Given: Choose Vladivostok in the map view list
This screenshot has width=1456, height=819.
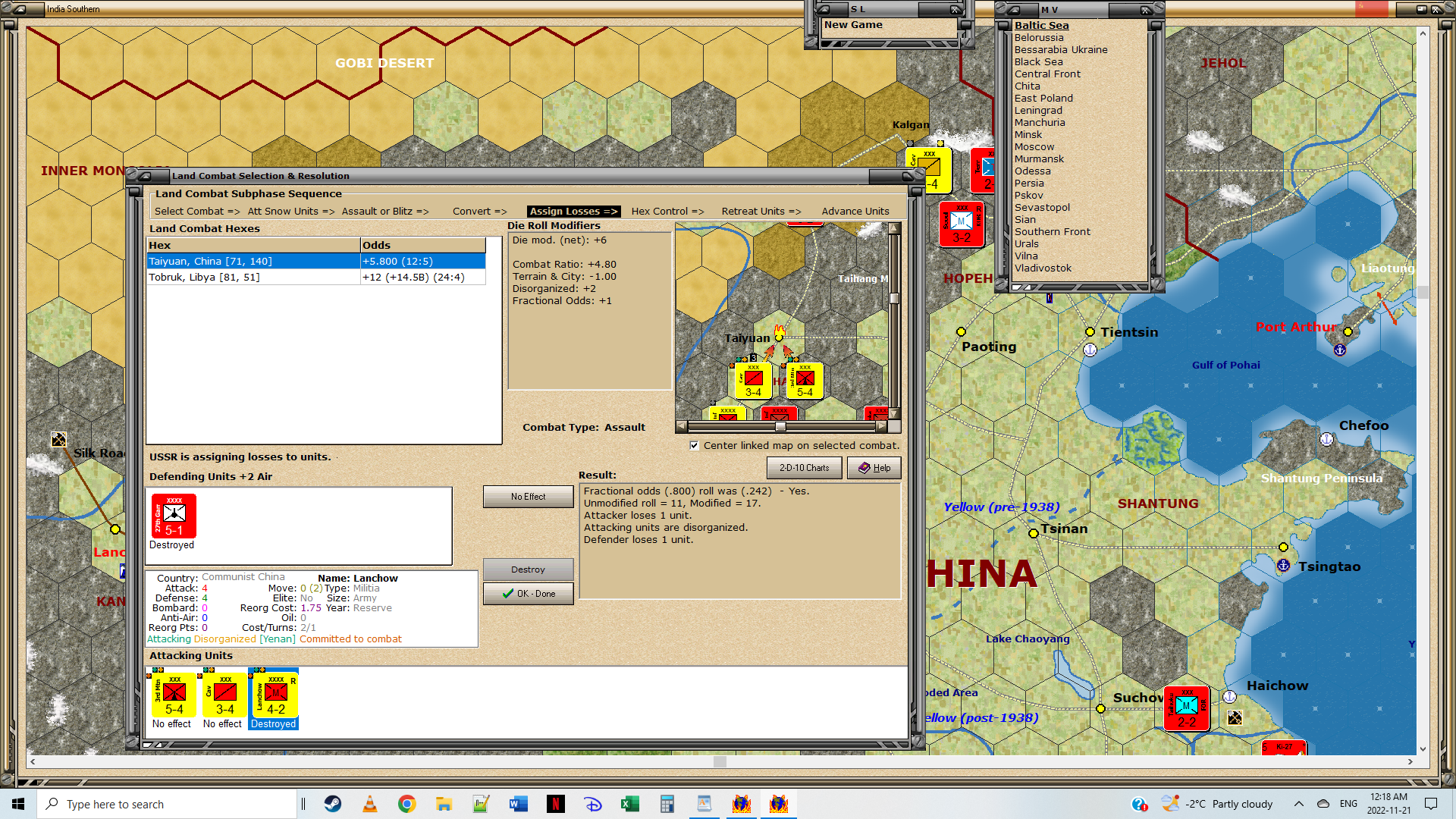Looking at the screenshot, I should tap(1043, 268).
